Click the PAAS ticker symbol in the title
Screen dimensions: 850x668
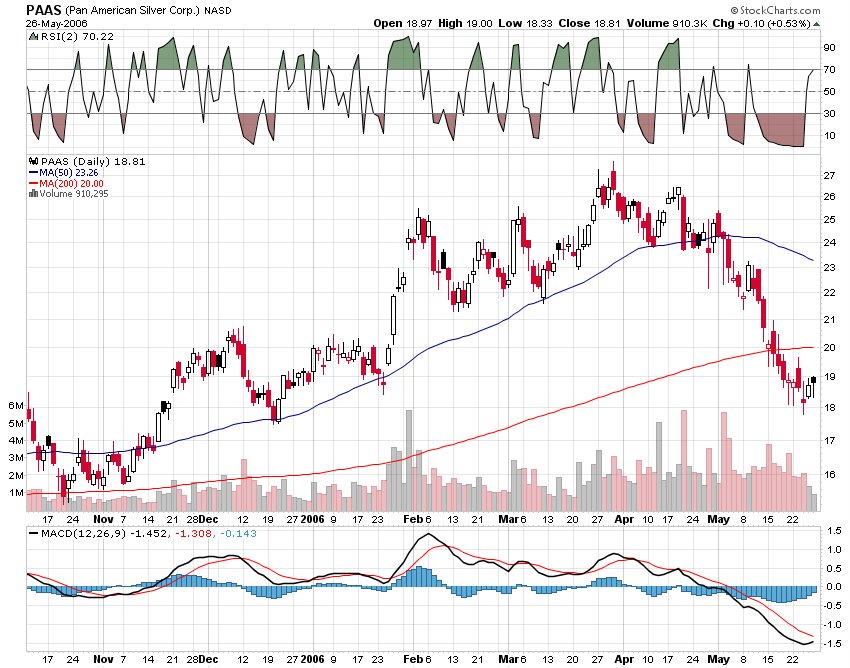(x=44, y=10)
